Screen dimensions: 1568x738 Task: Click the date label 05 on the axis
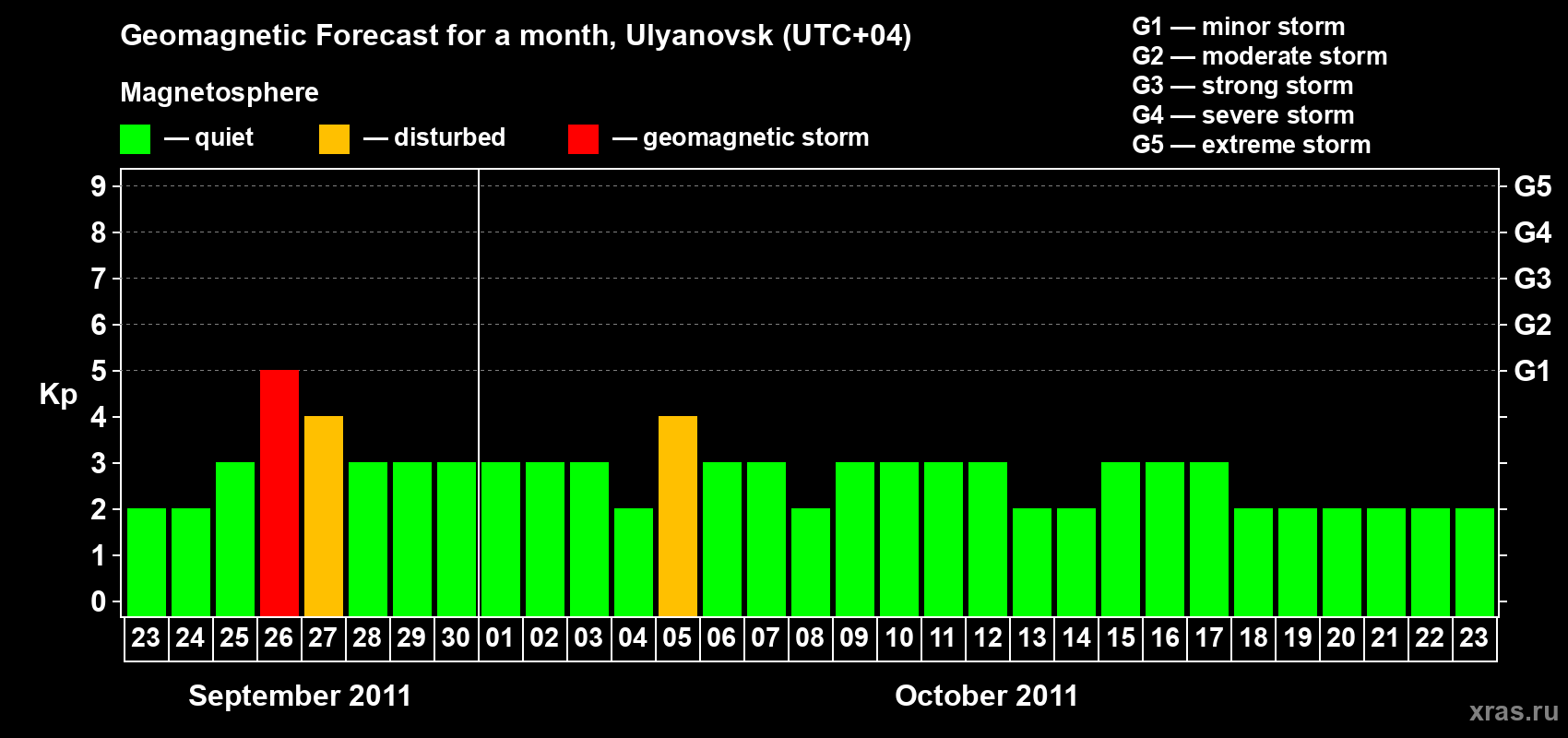[x=677, y=638]
